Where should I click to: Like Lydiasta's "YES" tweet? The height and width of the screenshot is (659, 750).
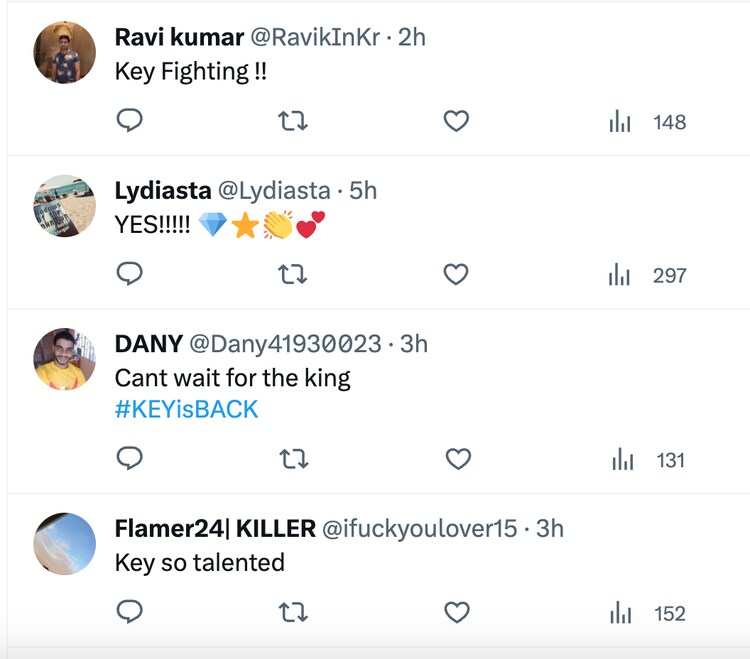(456, 274)
